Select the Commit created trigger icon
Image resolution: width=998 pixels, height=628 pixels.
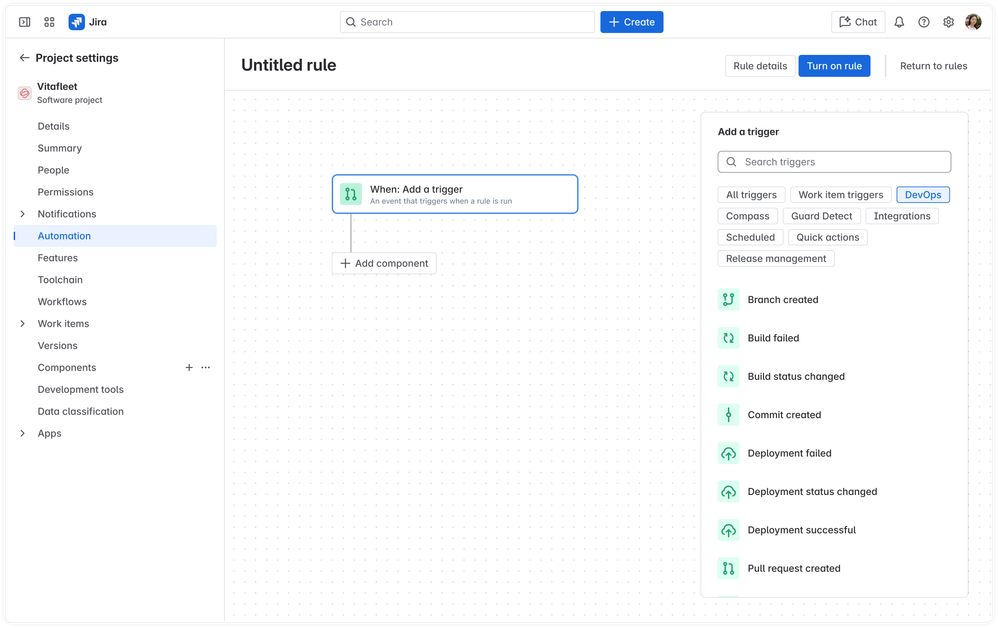(x=729, y=415)
